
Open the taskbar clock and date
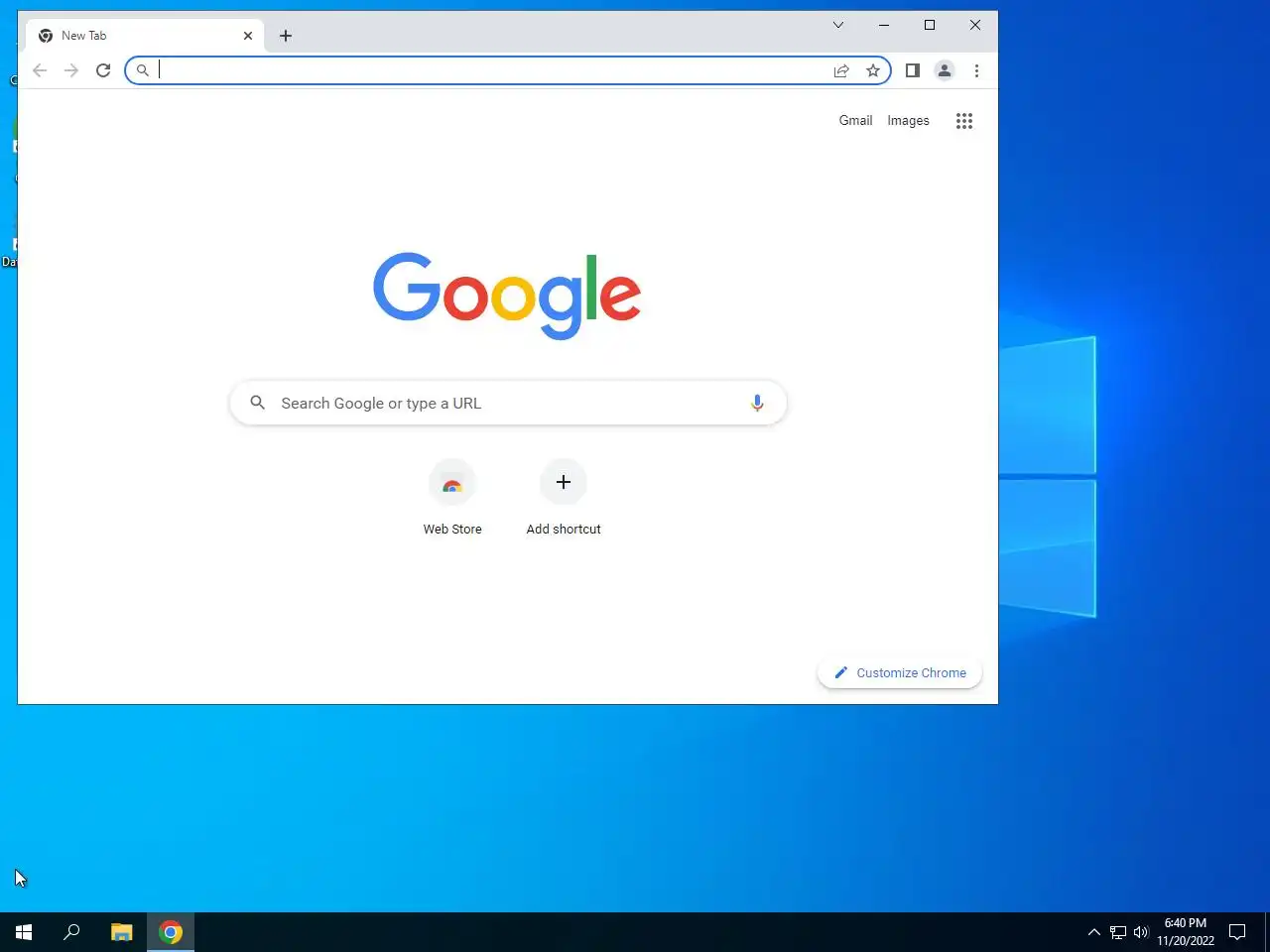pyautogui.click(x=1186, y=932)
